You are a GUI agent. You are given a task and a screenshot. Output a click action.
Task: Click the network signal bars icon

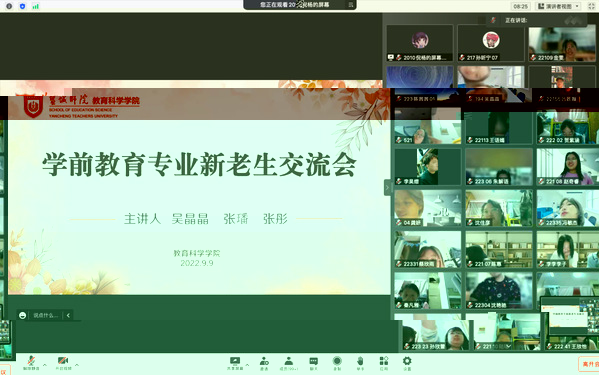click(36, 6)
